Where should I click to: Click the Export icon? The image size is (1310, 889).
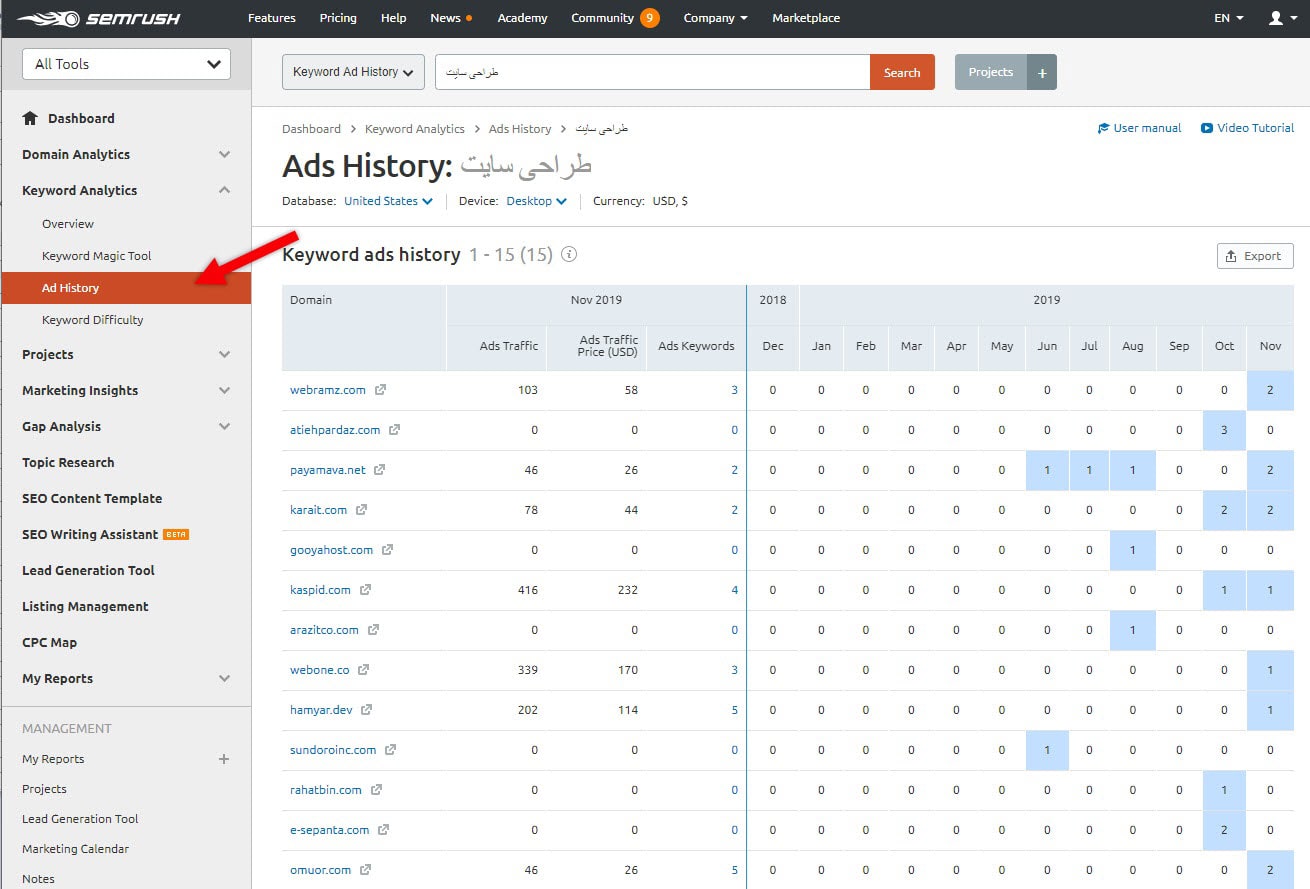[1232, 256]
